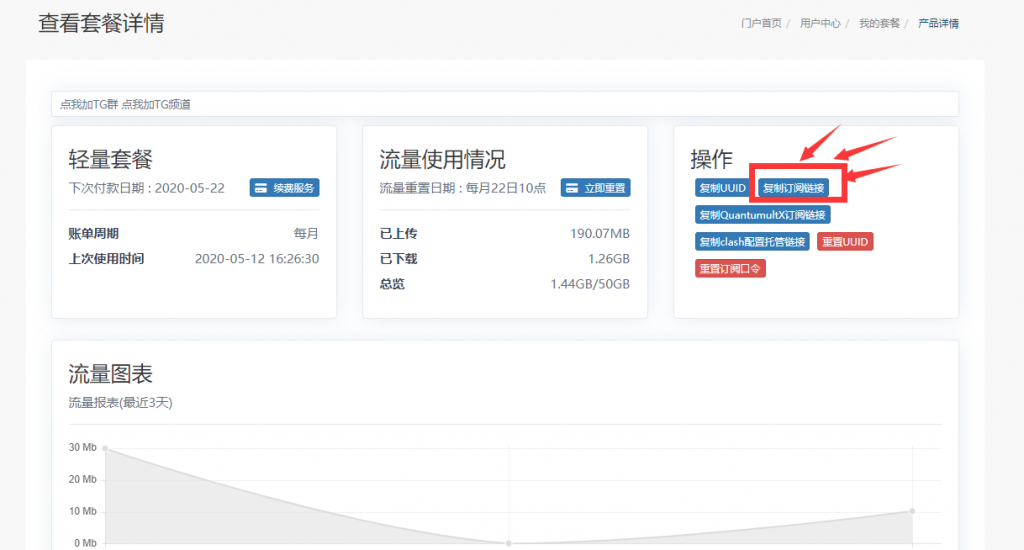Viewport: 1024px width, 550px height.
Task: Click the 立即重置 reset traffic button
Action: [x=595, y=188]
